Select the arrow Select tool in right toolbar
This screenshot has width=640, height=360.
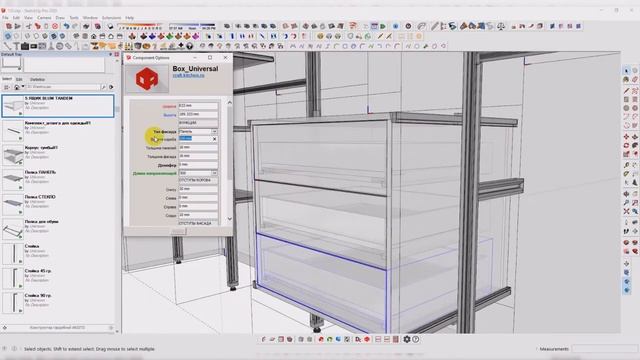click(627, 70)
